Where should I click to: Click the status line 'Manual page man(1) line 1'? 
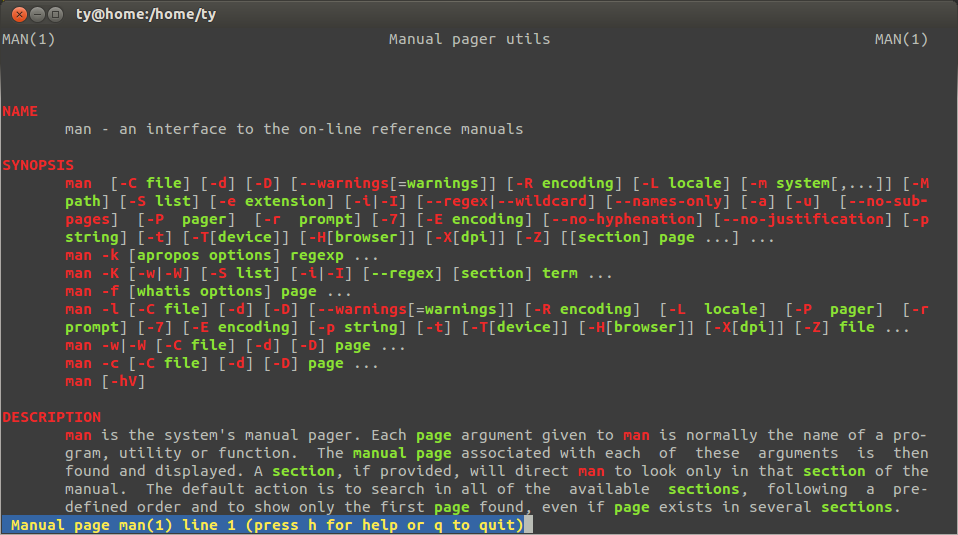point(123,525)
